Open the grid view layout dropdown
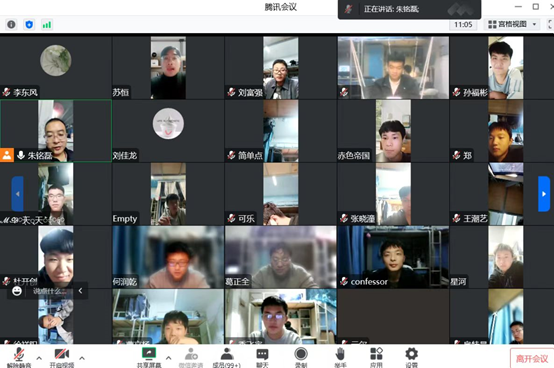Image resolution: width=554 pixels, height=368 pixels. (512, 24)
